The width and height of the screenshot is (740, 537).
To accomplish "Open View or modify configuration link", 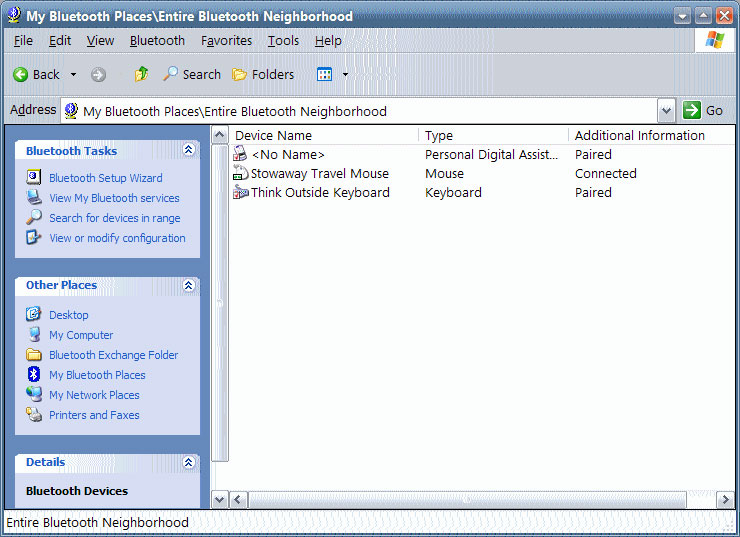I will click(117, 238).
